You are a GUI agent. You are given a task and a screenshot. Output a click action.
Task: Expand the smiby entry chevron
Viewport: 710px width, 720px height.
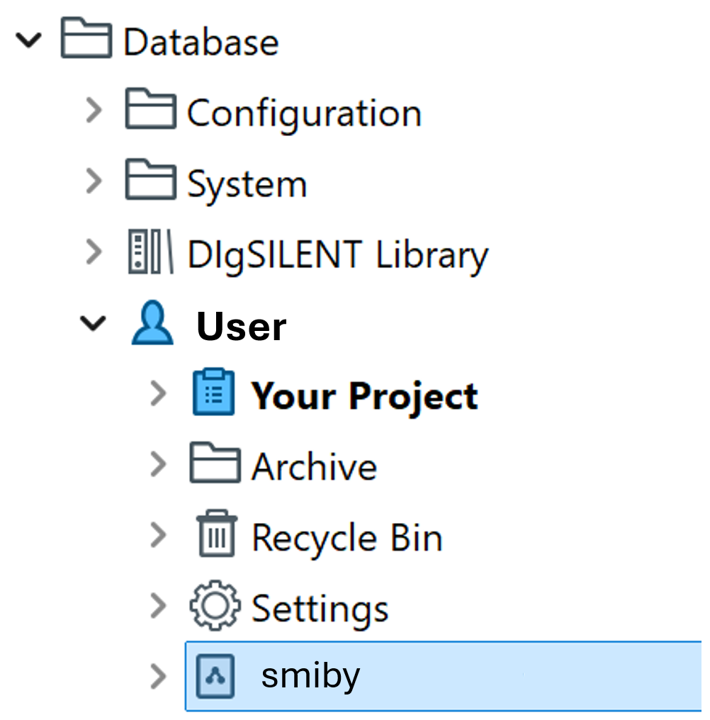pyautogui.click(x=157, y=677)
